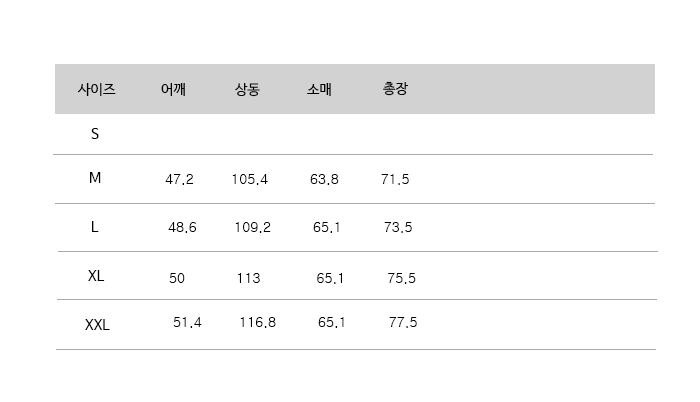This screenshot has width=700, height=402.
Task: Click the 73.5 value in L row
Action: (x=398, y=228)
